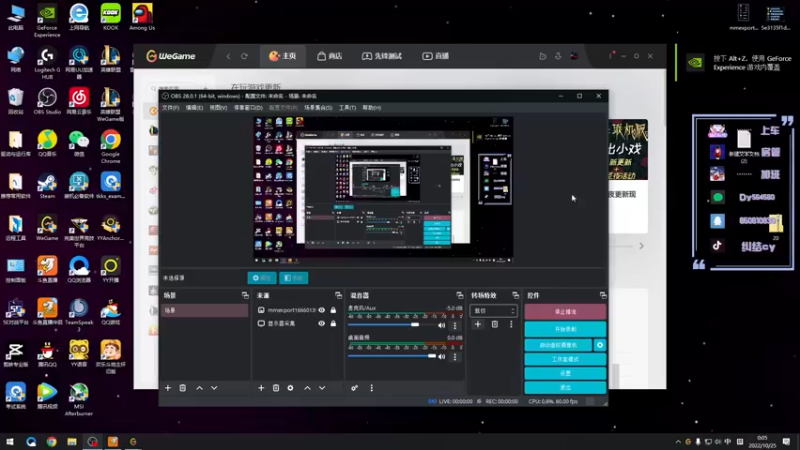Open the scene transition type dropdown
Image resolution: width=800 pixels, height=450 pixels.
coord(493,311)
